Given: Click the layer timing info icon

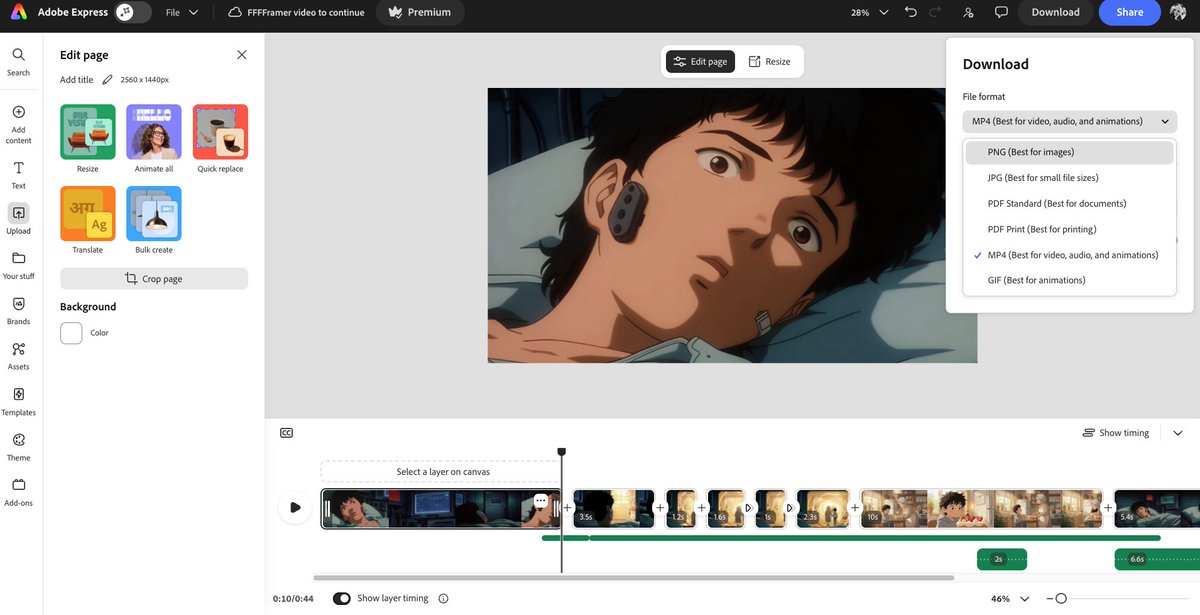Looking at the screenshot, I should point(443,598).
